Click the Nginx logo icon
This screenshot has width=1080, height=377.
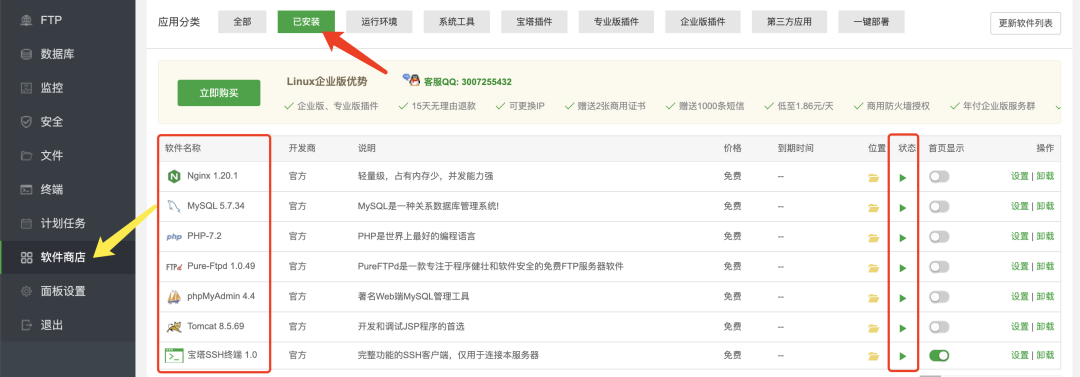[173, 176]
